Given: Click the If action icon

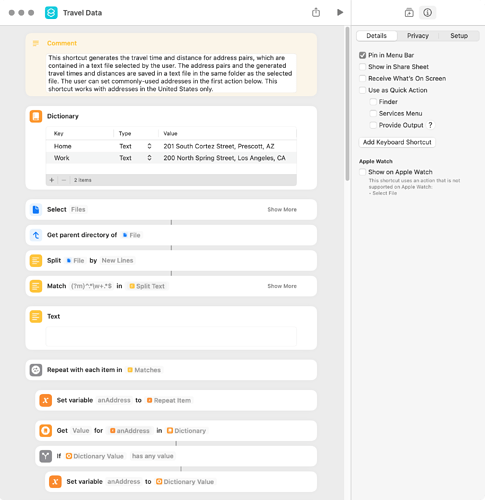Looking at the screenshot, I should pyautogui.click(x=46, y=456).
